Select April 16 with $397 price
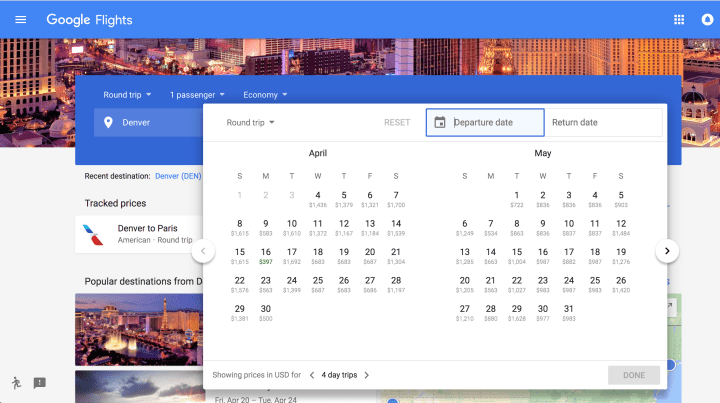720x403 pixels. click(x=266, y=256)
